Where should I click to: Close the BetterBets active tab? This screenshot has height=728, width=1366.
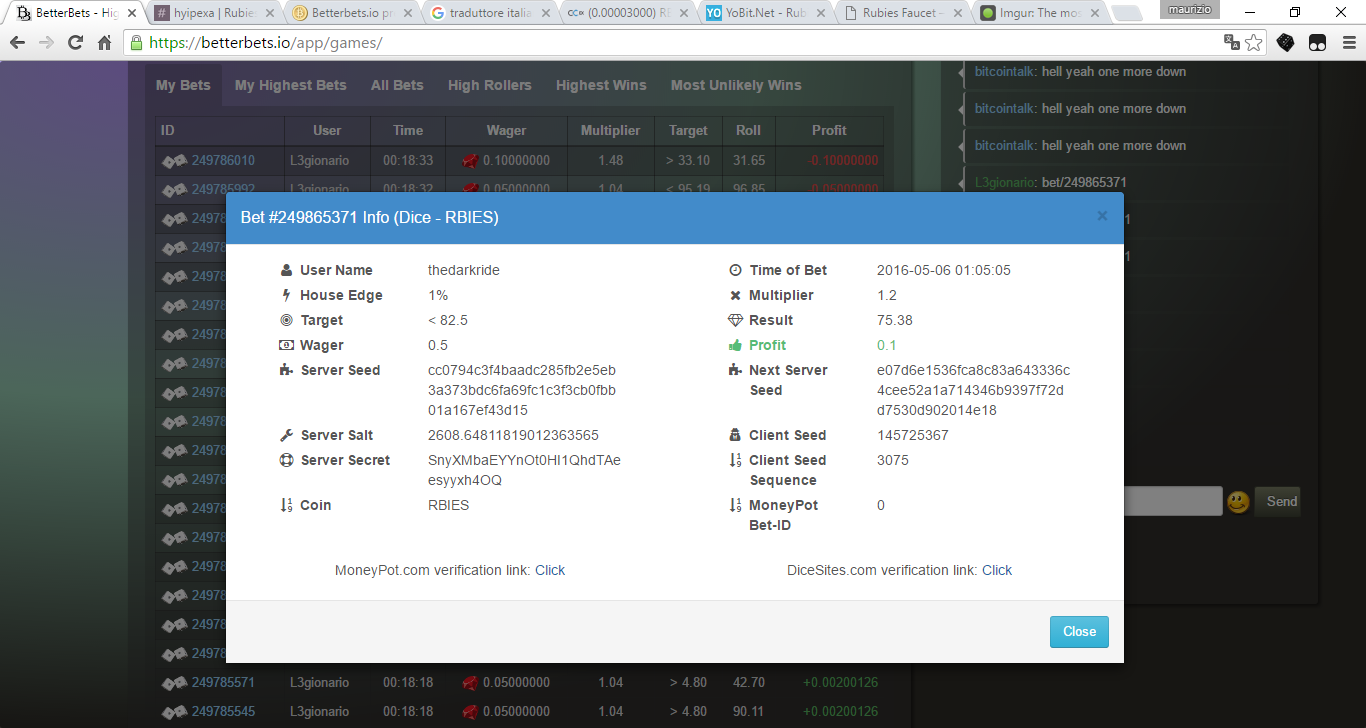131,14
